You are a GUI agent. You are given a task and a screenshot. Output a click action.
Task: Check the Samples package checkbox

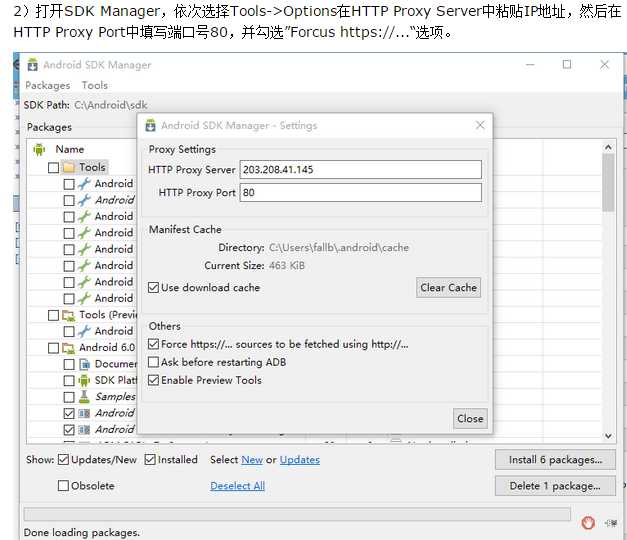coord(69,397)
